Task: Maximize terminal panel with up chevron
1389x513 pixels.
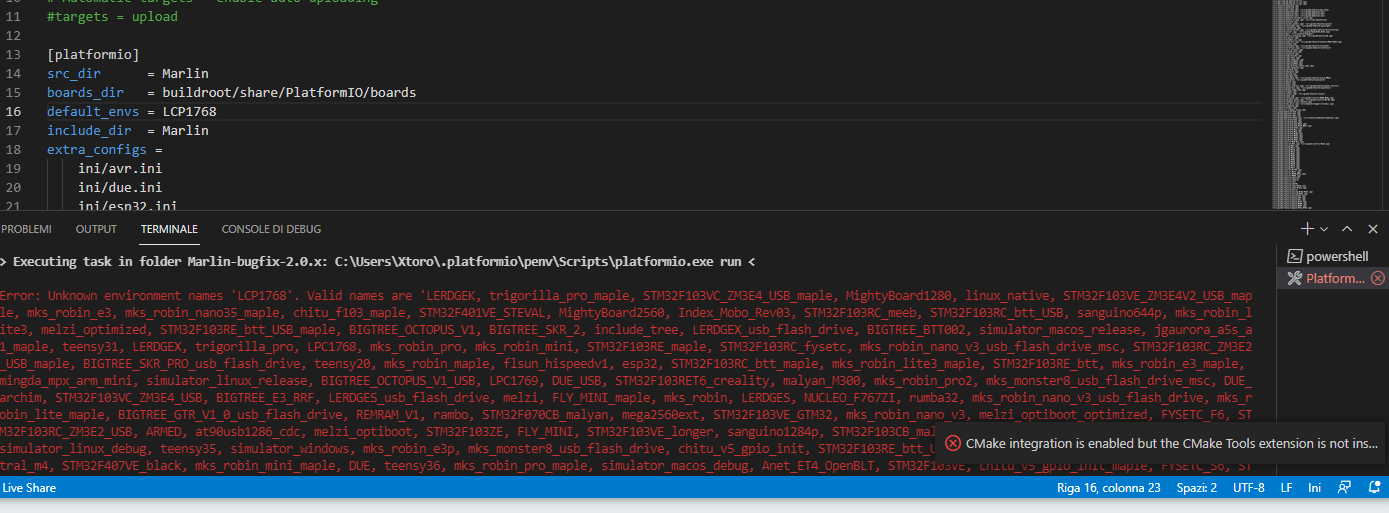Action: pyautogui.click(x=1347, y=228)
